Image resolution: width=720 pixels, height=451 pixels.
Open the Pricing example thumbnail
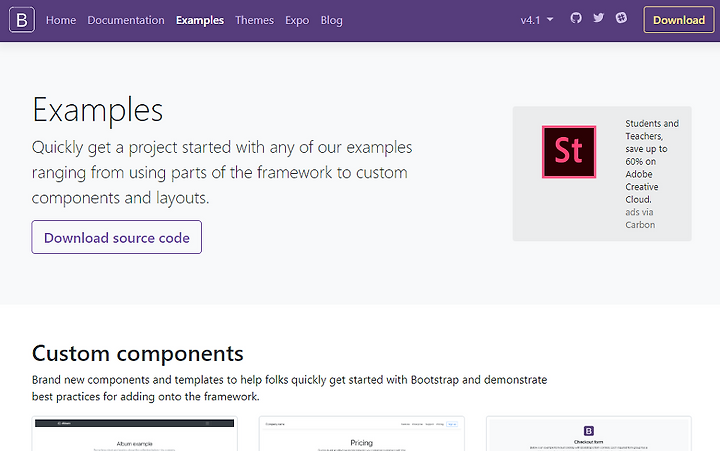362,434
